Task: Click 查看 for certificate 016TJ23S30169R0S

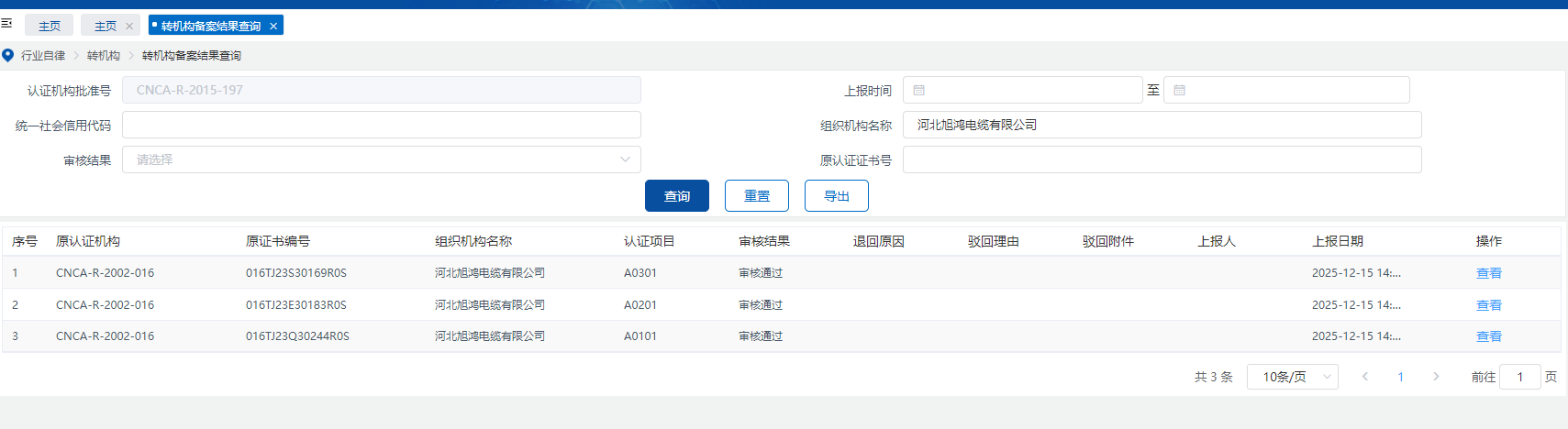Action: [1488, 273]
